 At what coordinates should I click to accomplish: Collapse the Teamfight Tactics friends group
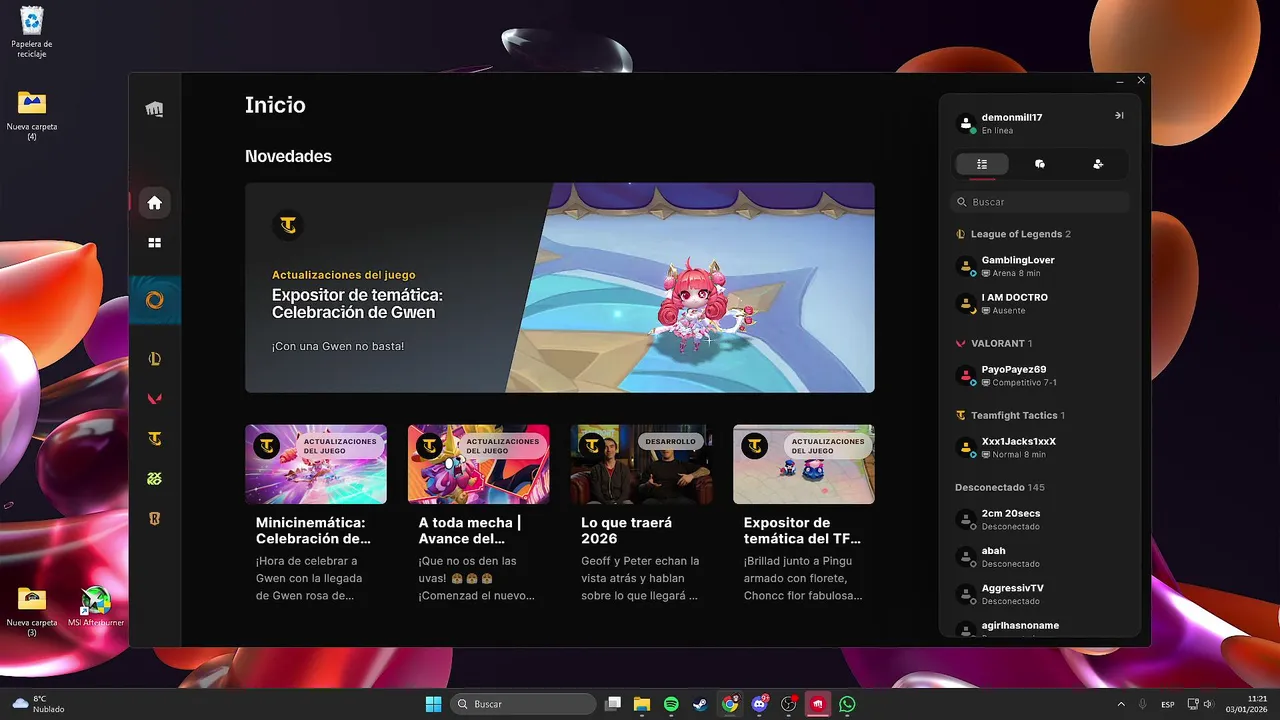tap(1010, 415)
